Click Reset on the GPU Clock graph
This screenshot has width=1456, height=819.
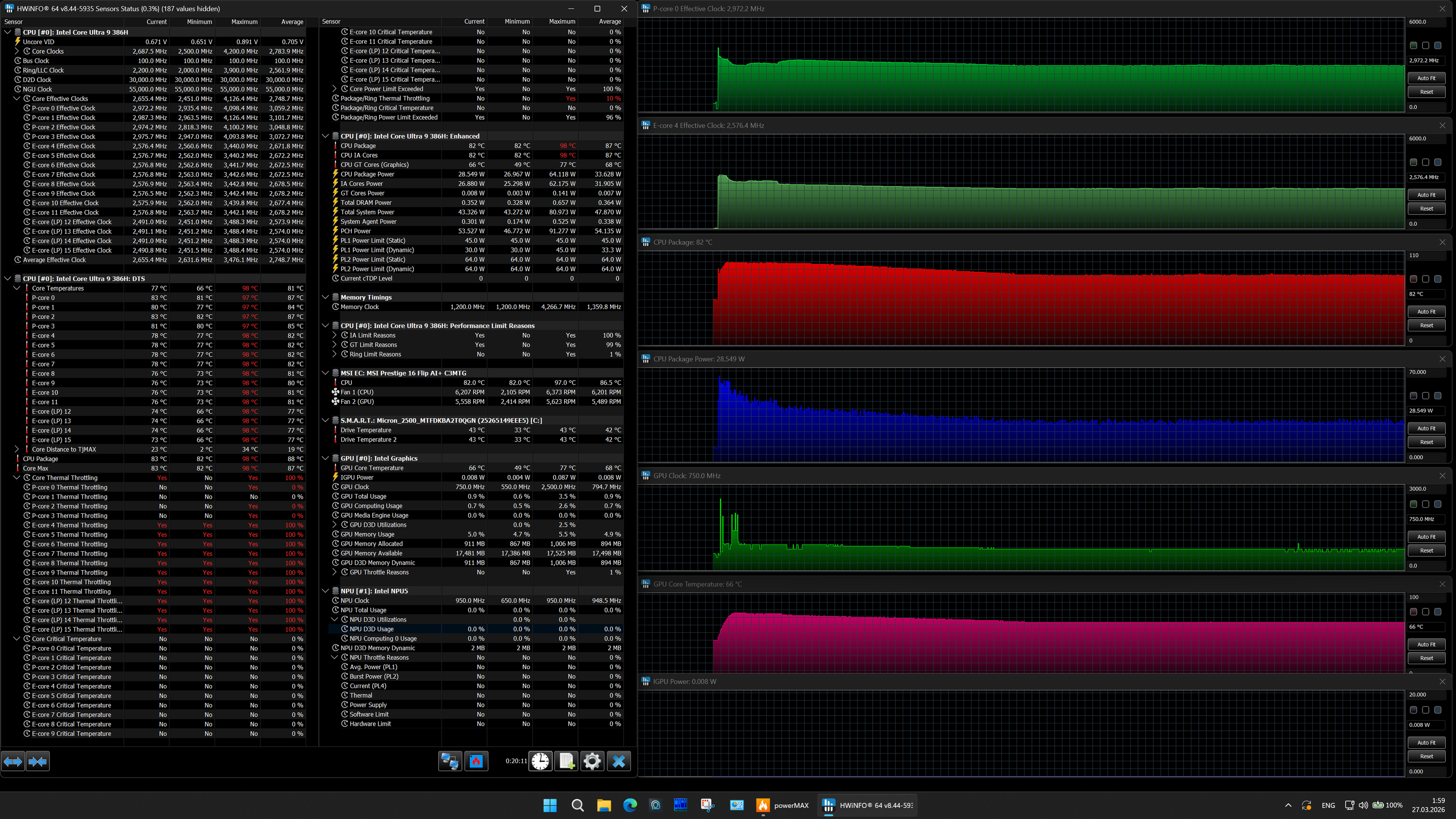(1426, 550)
